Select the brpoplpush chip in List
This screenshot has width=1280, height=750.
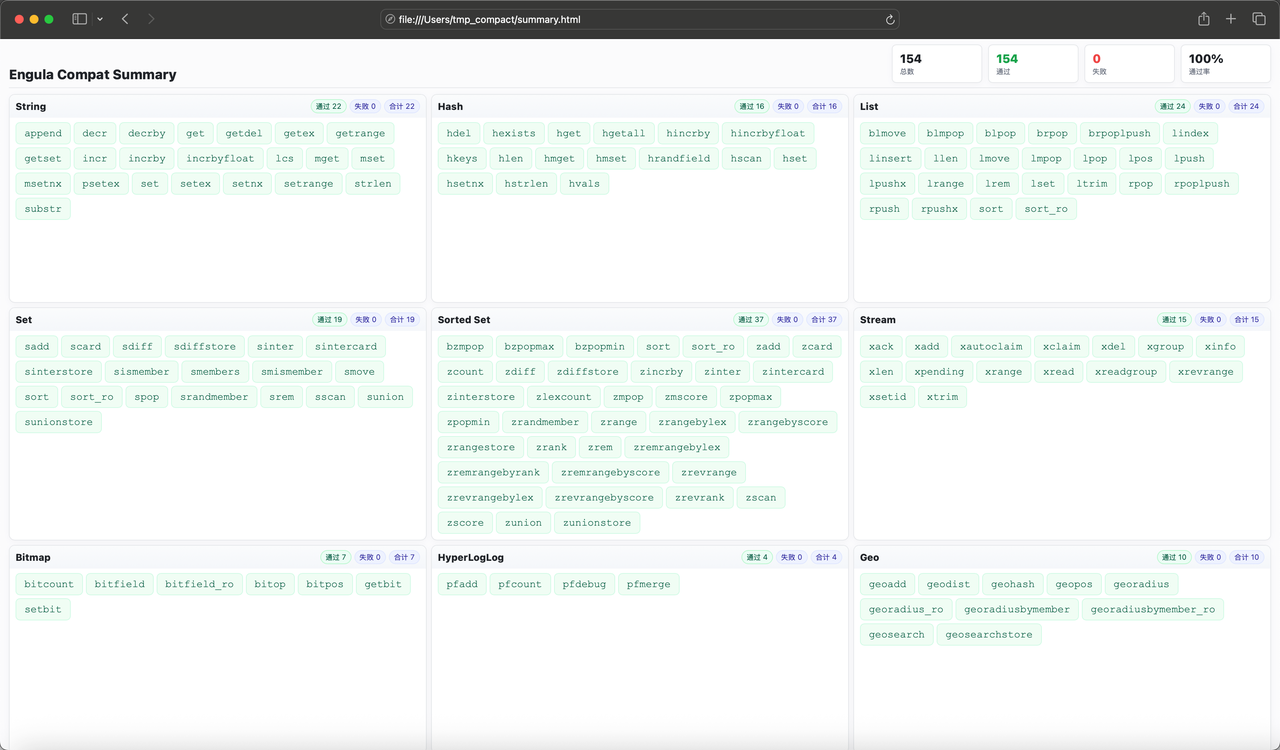coord(1119,133)
